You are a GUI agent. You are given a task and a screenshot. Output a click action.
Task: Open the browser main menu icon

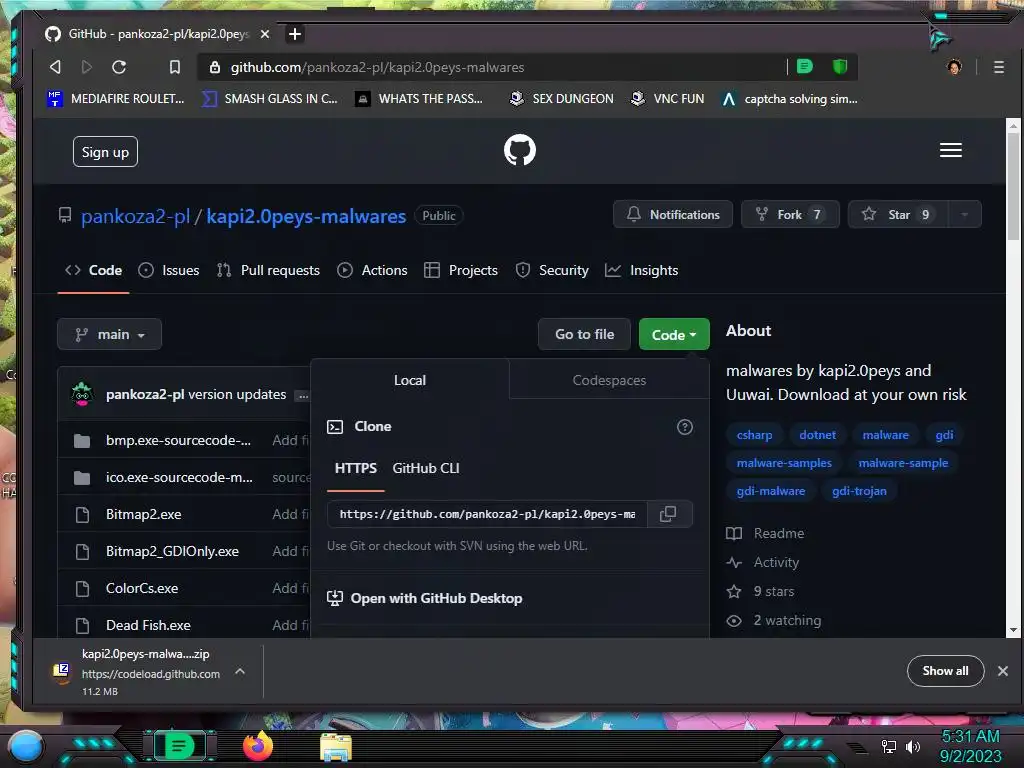click(999, 67)
